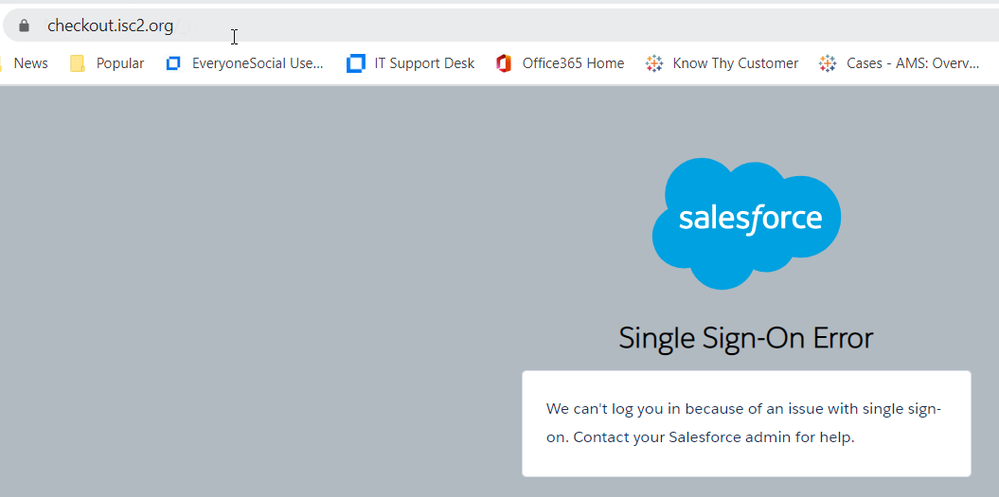The height and width of the screenshot is (497, 999).
Task: Click the lock icon in address bar
Action: click(25, 26)
